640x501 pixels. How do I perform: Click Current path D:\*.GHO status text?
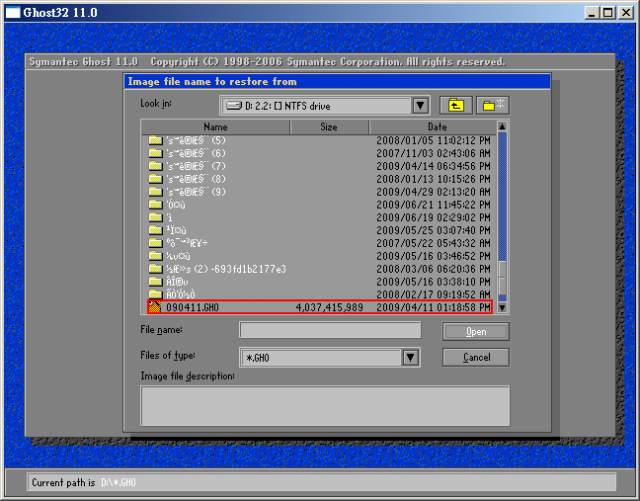point(84,483)
